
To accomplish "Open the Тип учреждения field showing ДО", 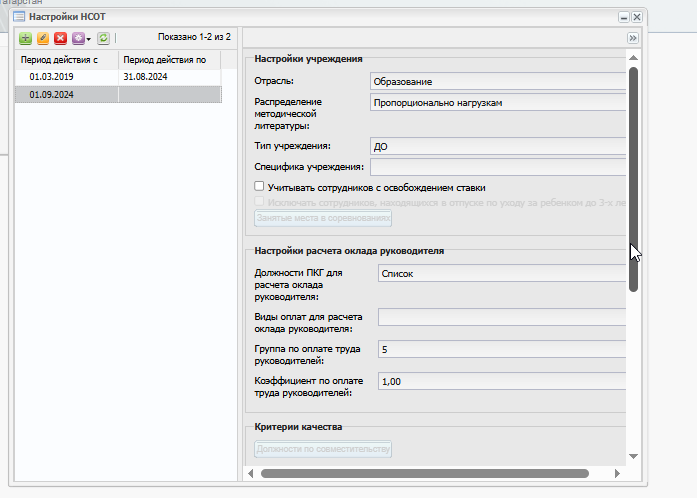I will [x=498, y=146].
